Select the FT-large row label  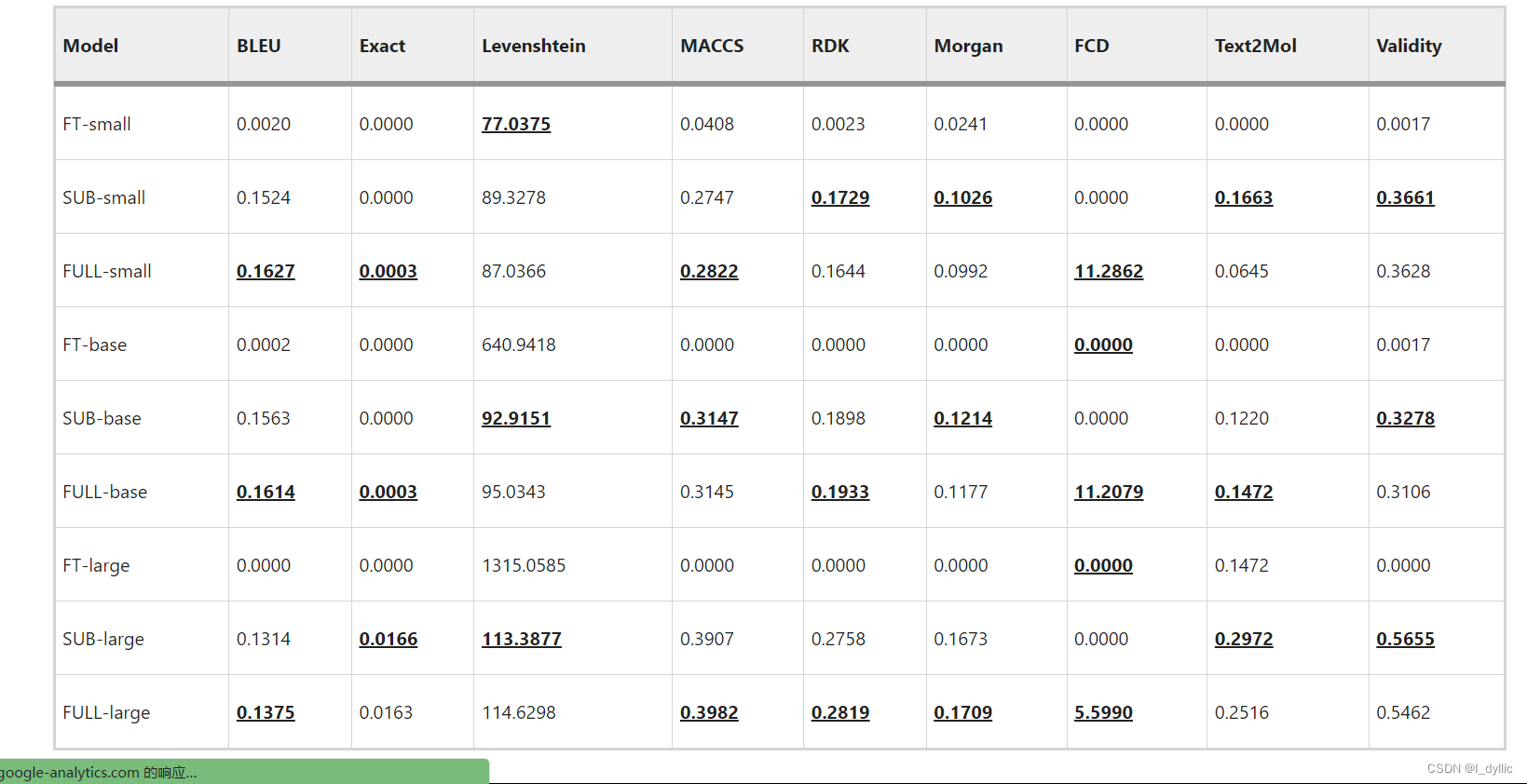pos(96,565)
